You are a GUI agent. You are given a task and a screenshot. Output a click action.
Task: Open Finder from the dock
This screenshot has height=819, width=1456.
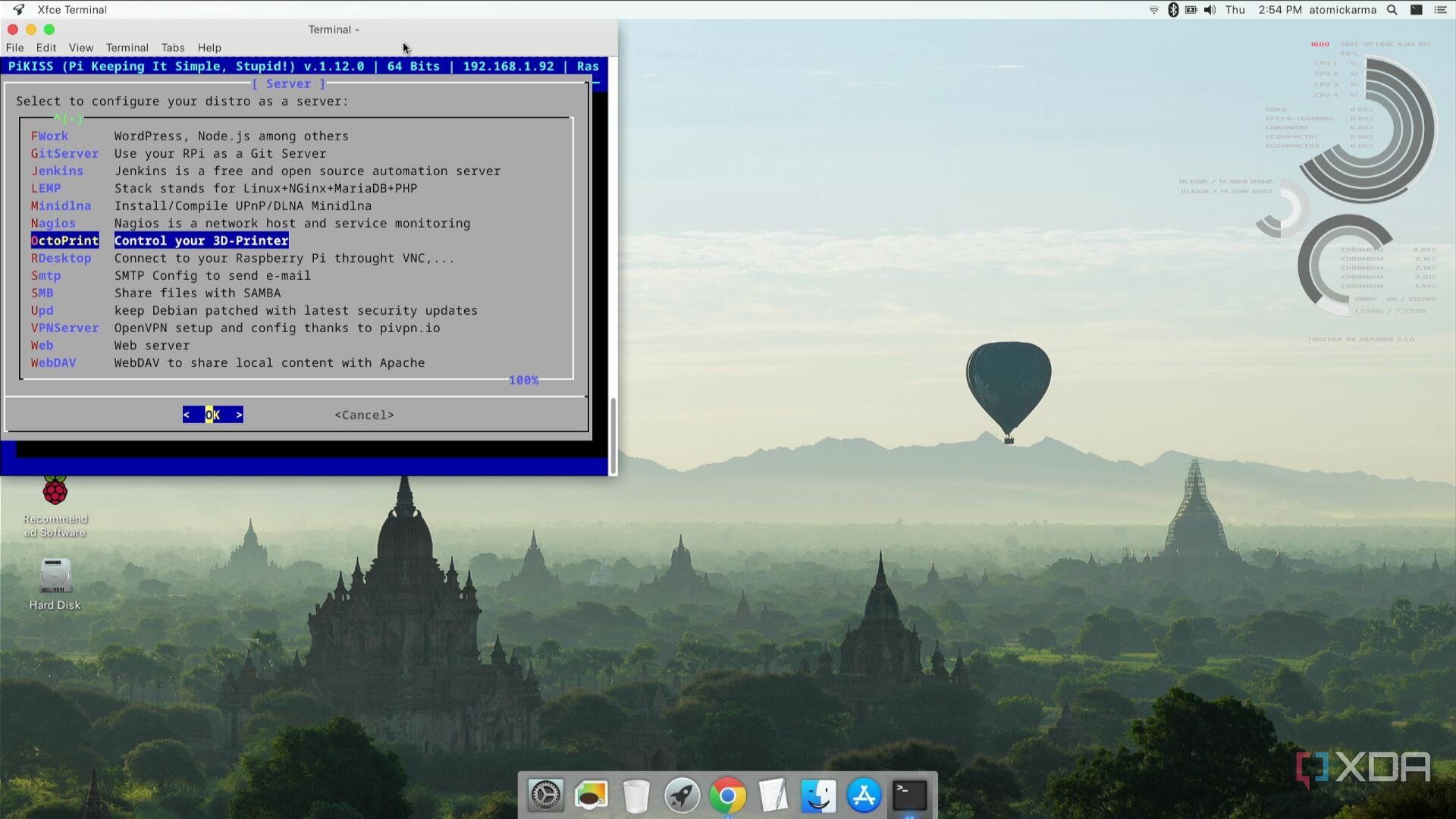click(x=818, y=795)
